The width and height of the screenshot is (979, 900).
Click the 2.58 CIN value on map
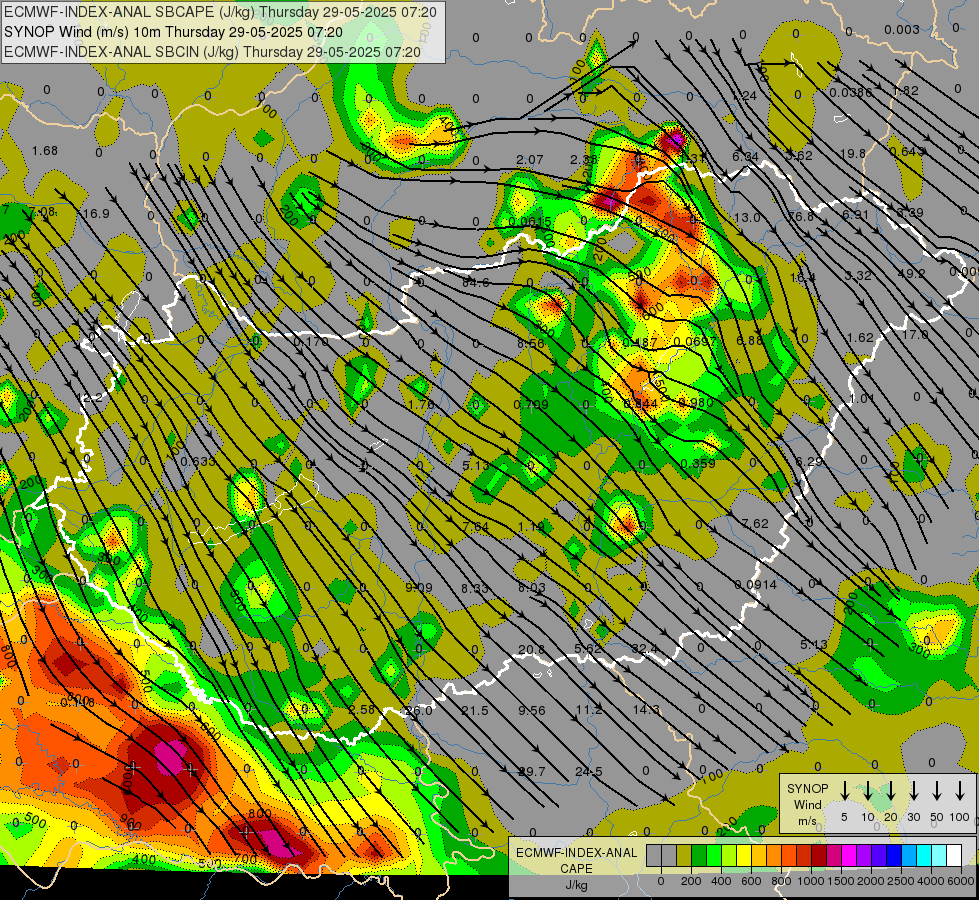[362, 710]
